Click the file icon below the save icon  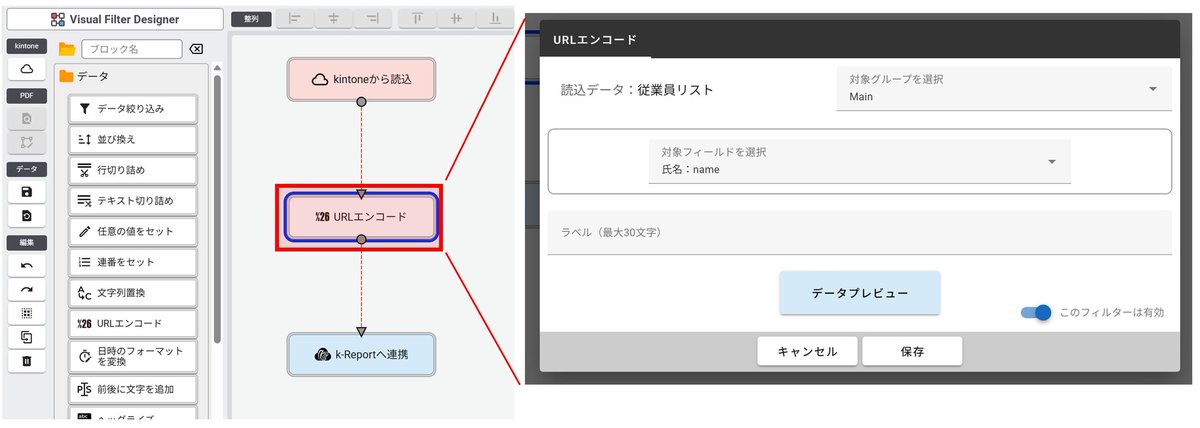coord(26,215)
